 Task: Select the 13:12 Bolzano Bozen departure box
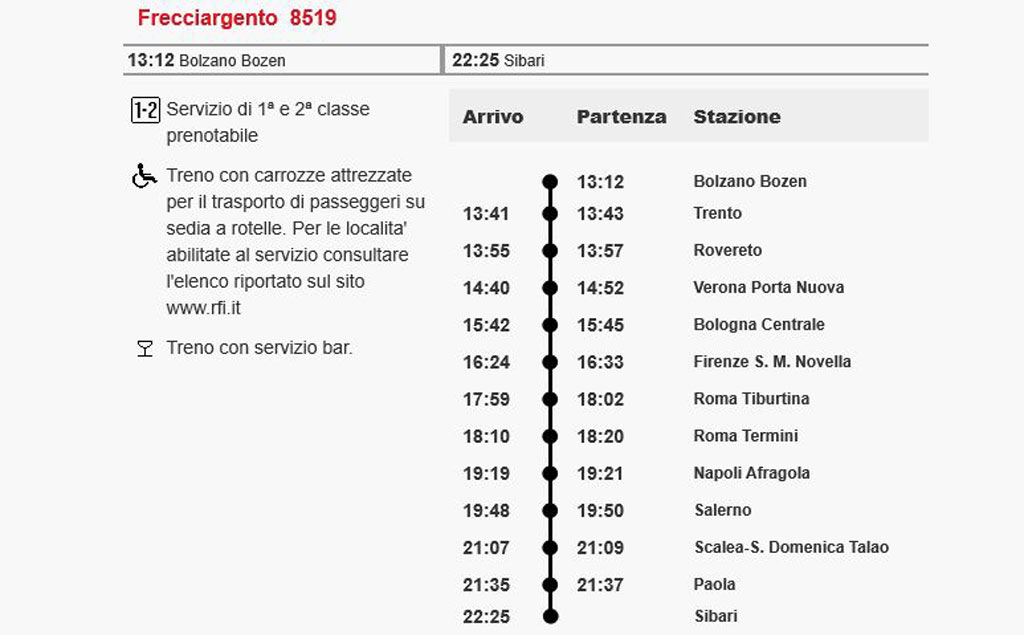point(282,60)
